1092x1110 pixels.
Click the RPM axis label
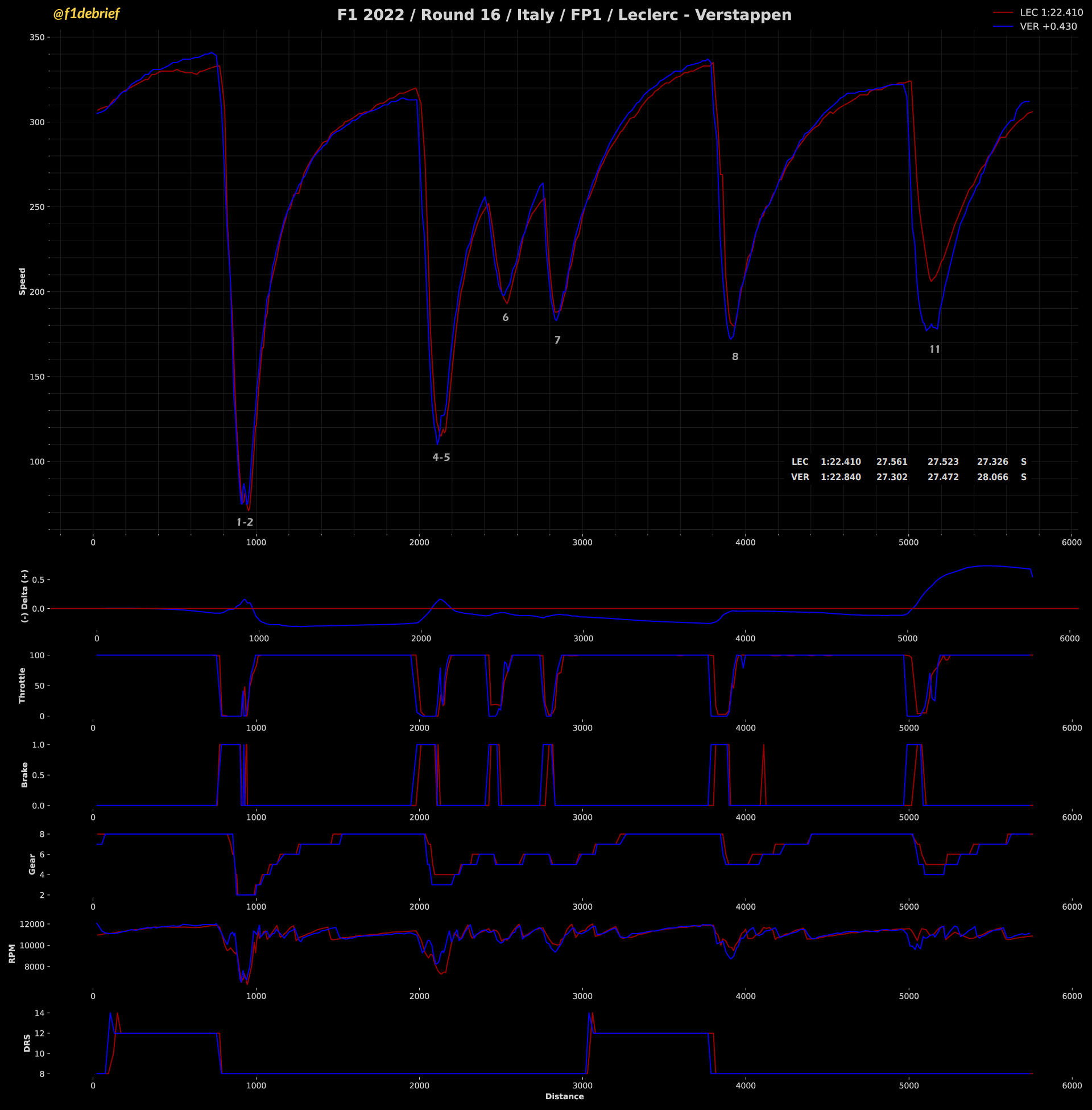point(12,954)
